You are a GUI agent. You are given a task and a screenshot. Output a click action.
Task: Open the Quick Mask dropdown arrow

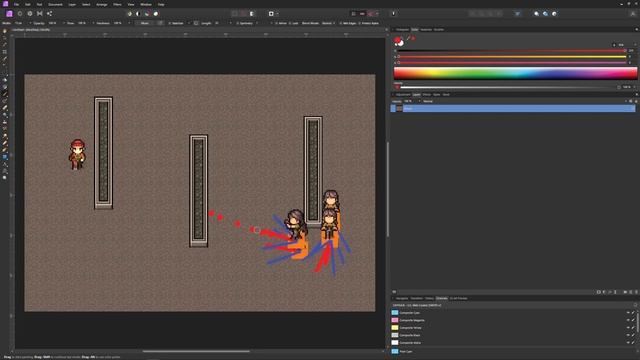tap(277, 13)
